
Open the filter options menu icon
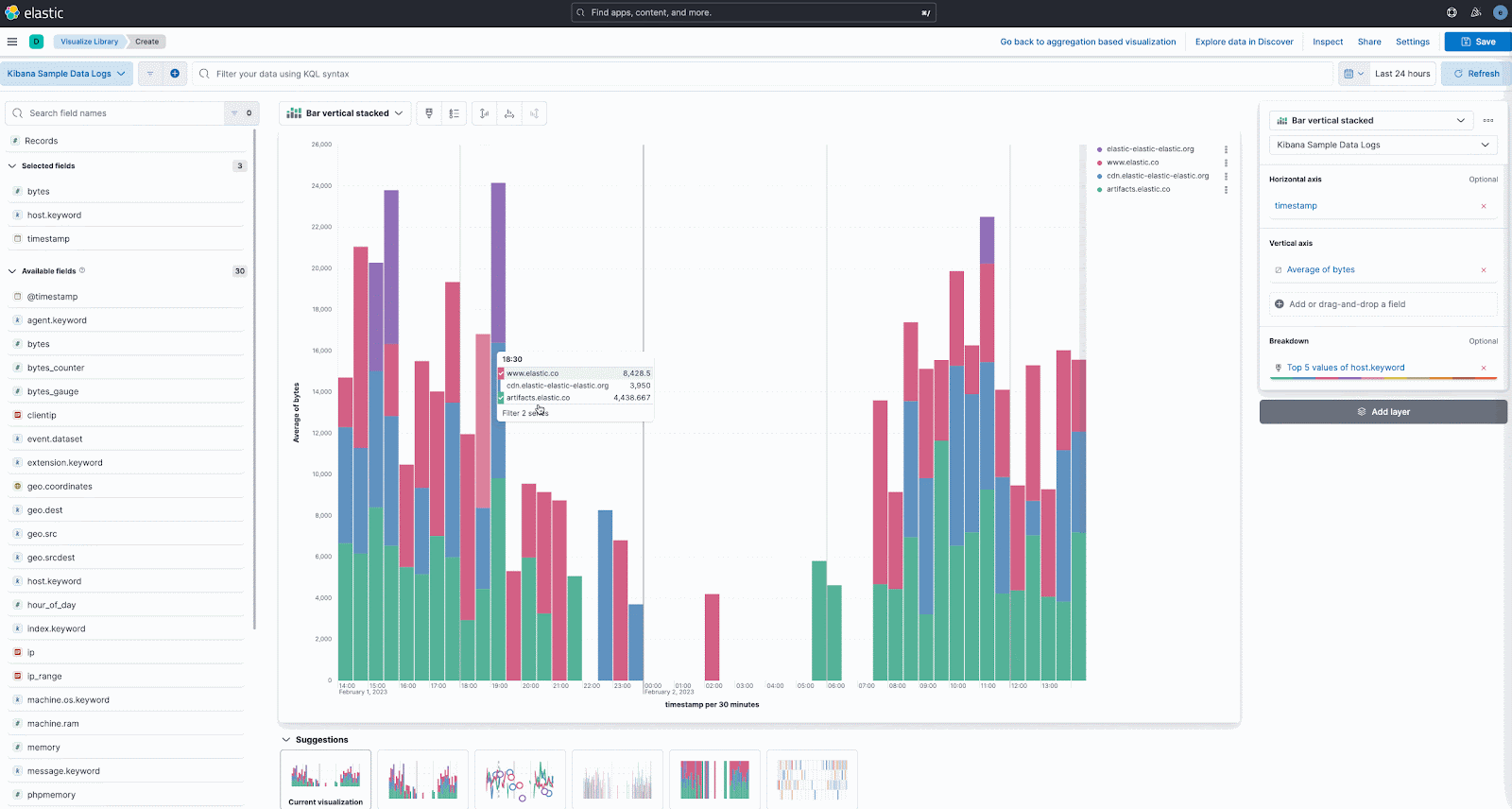[150, 74]
